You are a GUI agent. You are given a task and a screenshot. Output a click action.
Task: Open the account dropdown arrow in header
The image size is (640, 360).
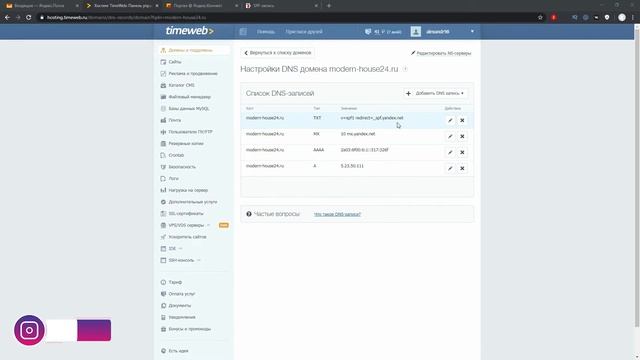coord(472,31)
